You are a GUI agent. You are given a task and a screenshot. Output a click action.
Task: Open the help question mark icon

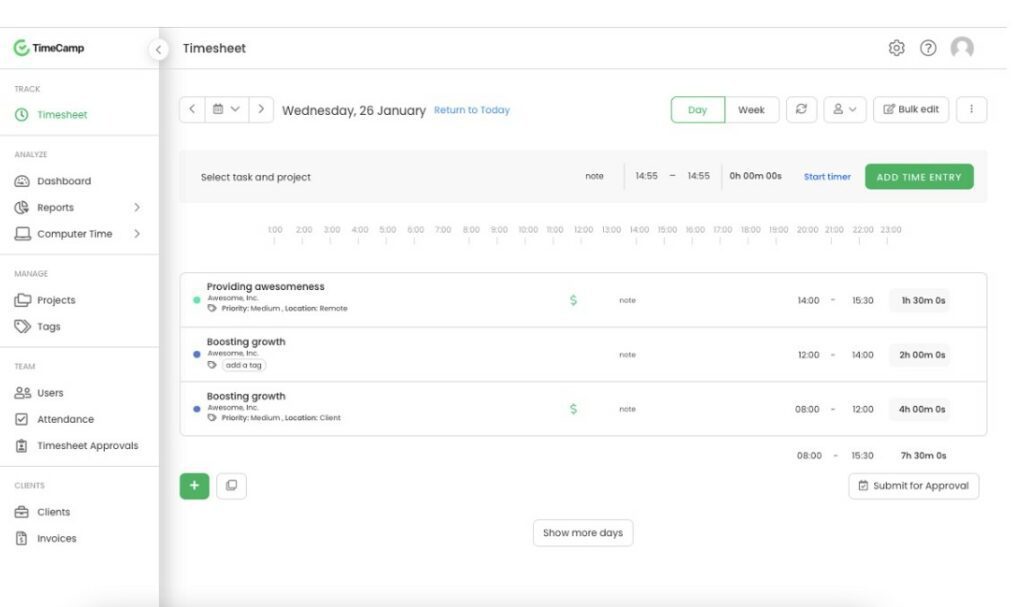(928, 48)
